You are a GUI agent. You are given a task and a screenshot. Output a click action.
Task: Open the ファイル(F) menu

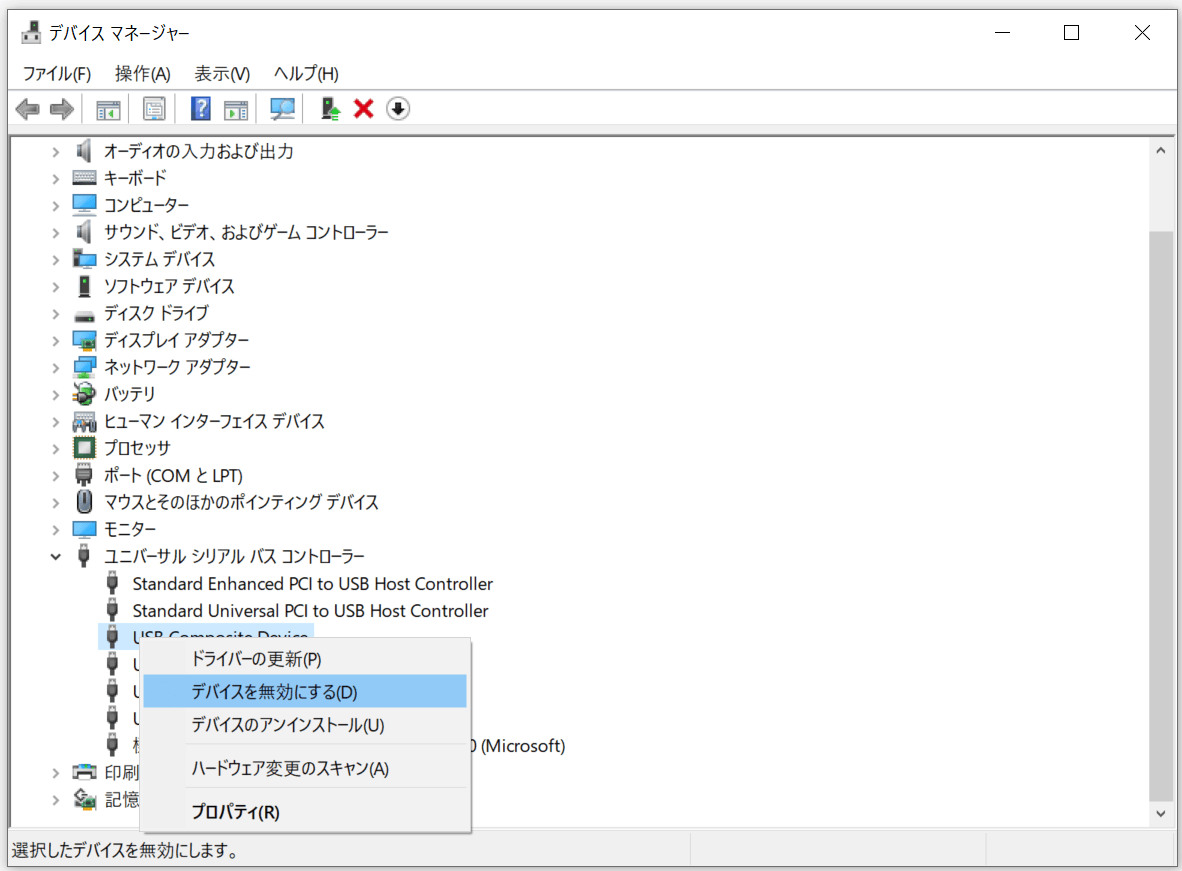coord(57,73)
